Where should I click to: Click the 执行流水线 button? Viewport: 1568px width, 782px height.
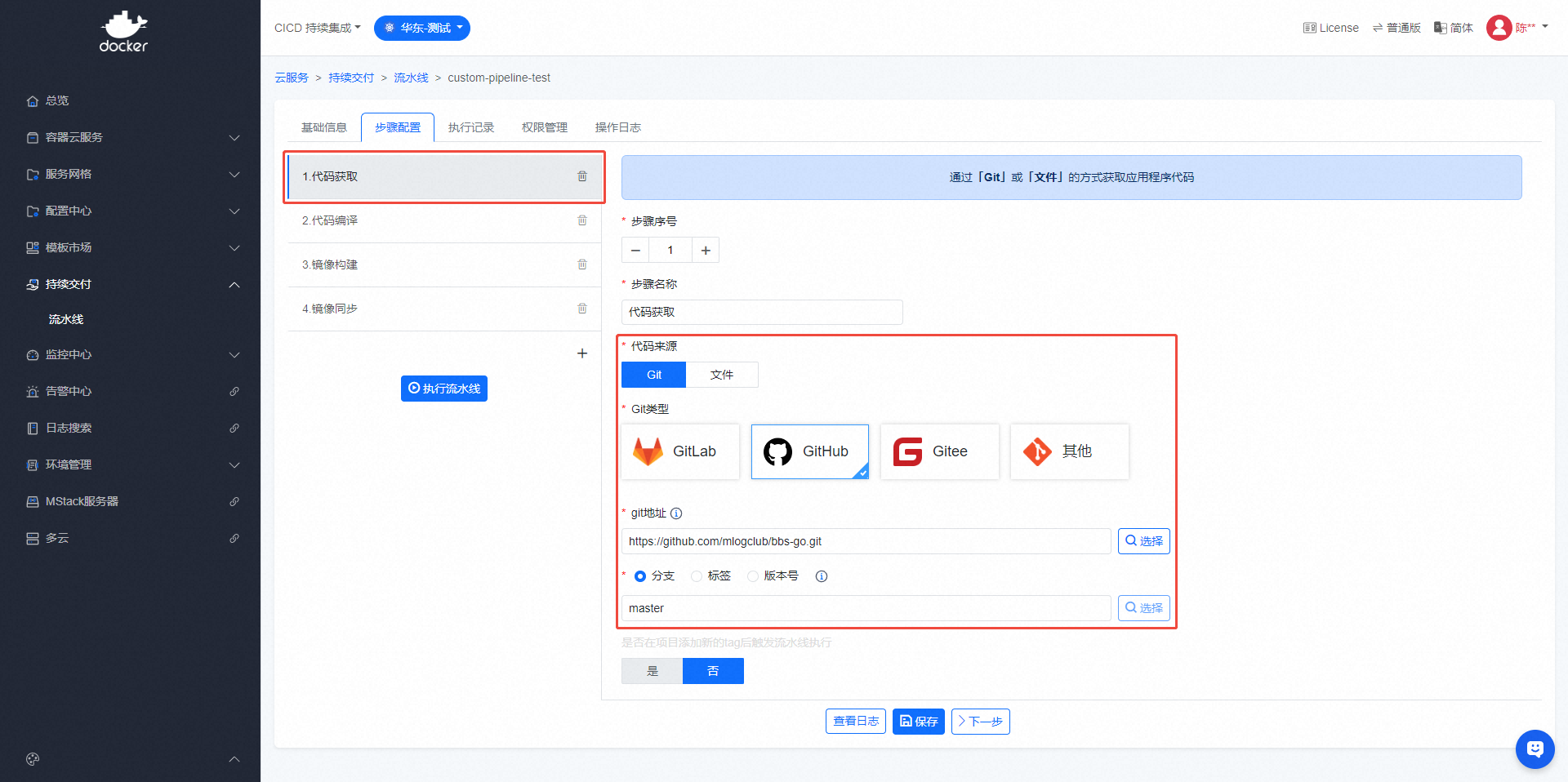(x=444, y=389)
